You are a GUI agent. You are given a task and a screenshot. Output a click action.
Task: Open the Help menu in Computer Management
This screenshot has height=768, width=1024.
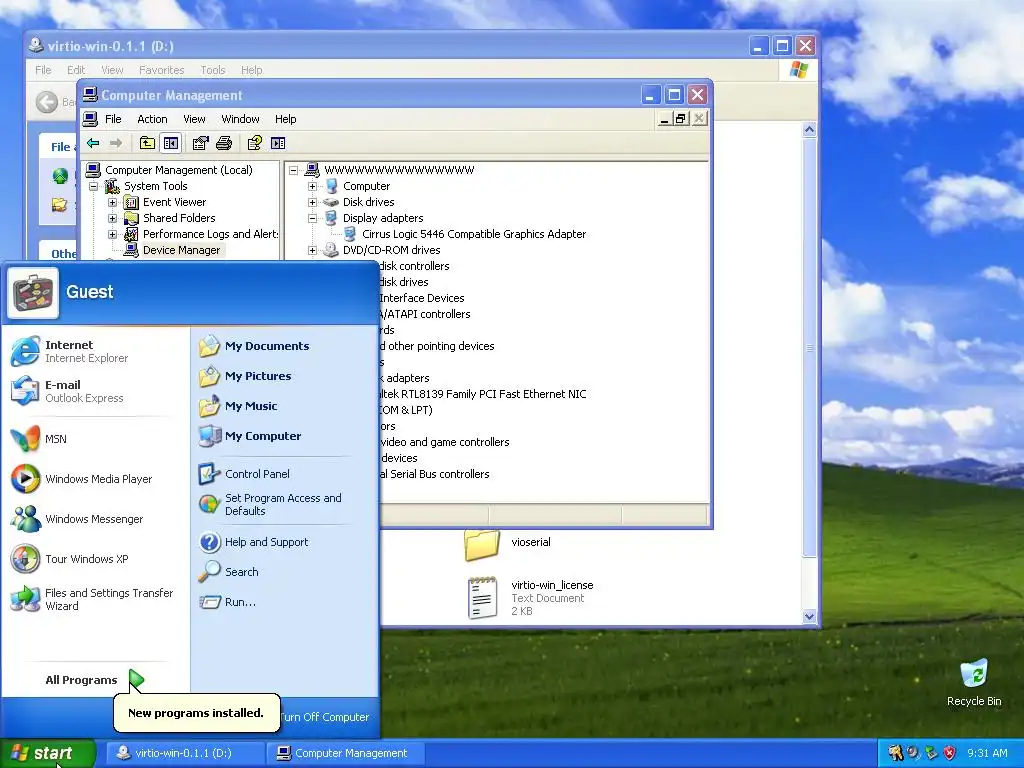click(285, 119)
